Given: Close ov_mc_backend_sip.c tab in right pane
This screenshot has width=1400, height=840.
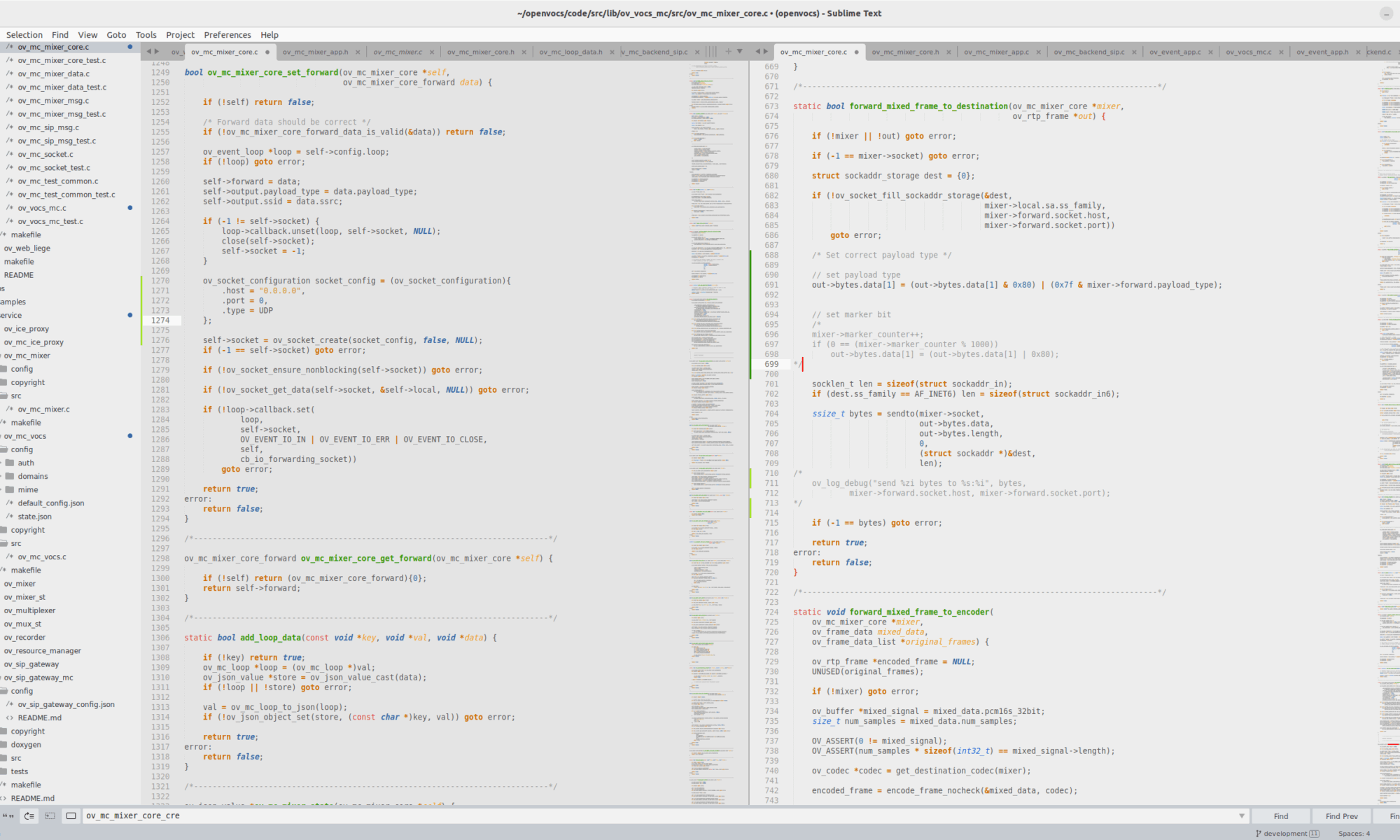Looking at the screenshot, I should [1134, 52].
